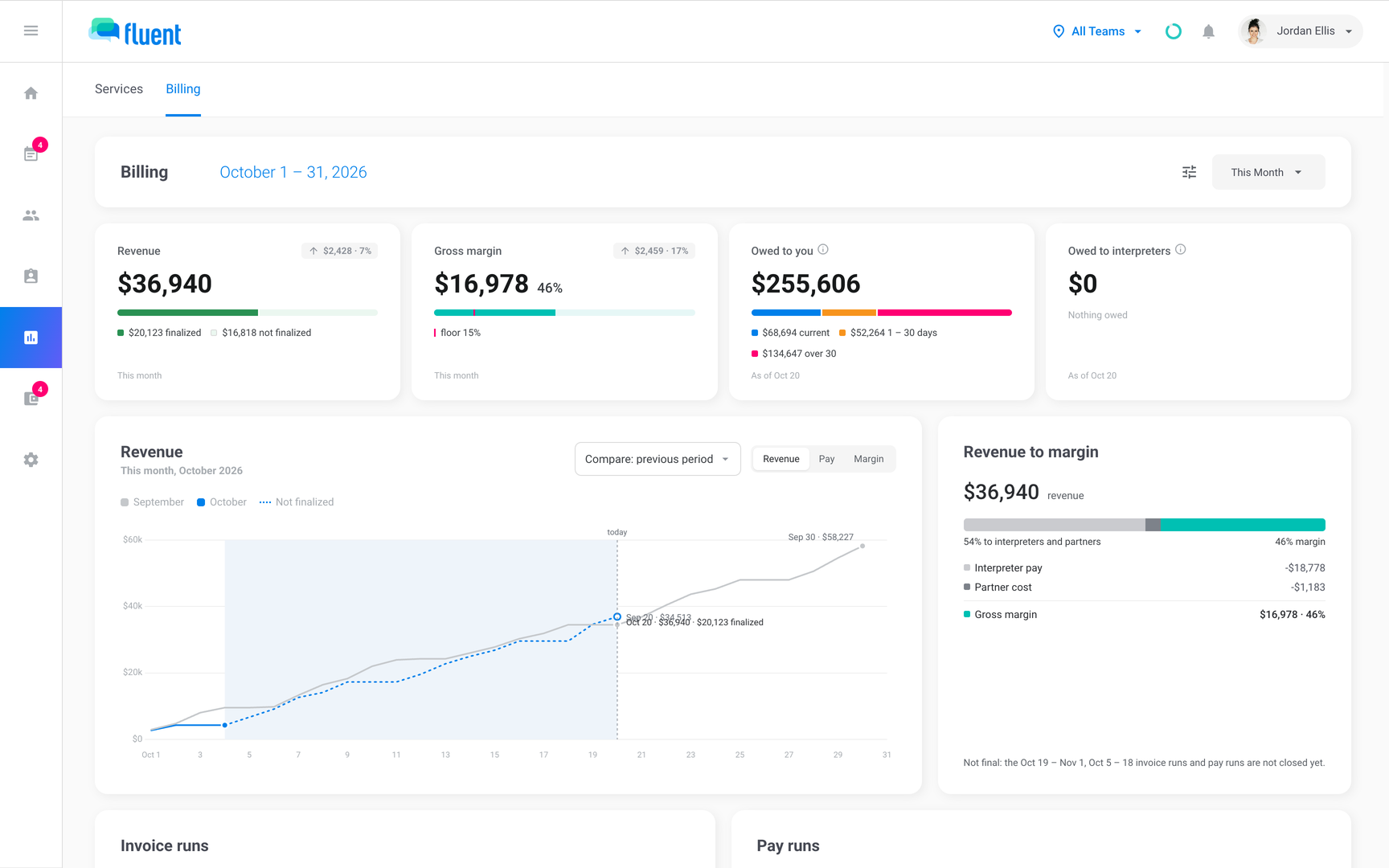Open Settings gear in sidebar
Image resolution: width=1389 pixels, height=868 pixels.
(x=31, y=460)
